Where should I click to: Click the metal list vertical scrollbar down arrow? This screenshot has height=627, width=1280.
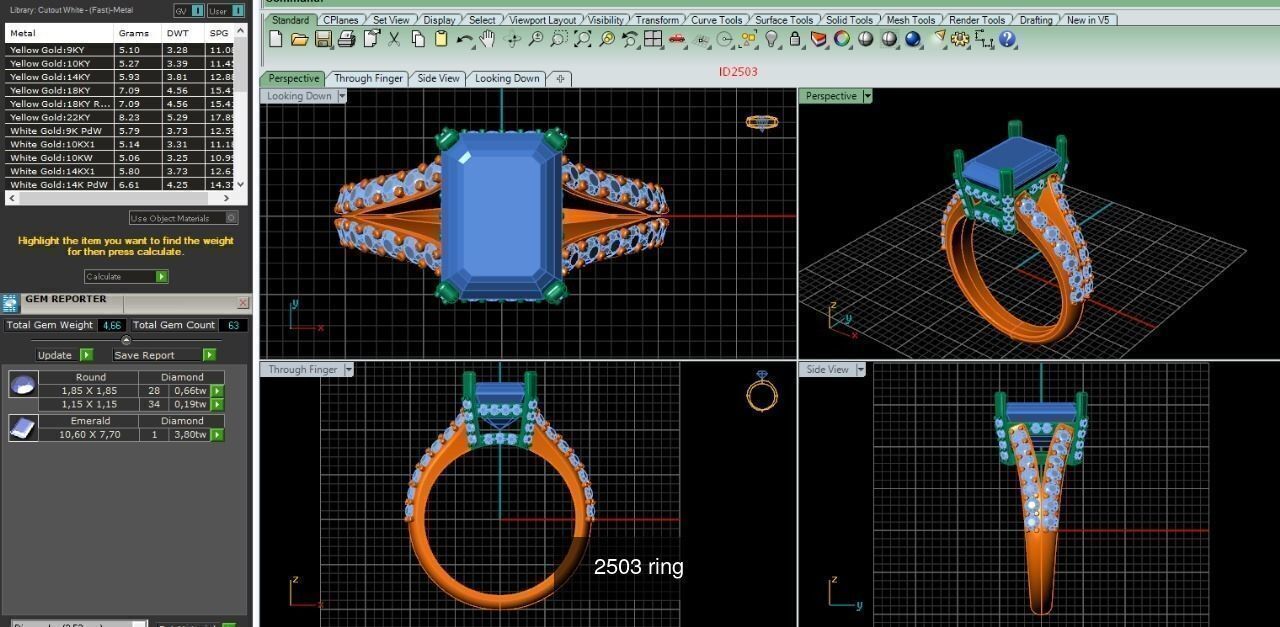point(241,184)
